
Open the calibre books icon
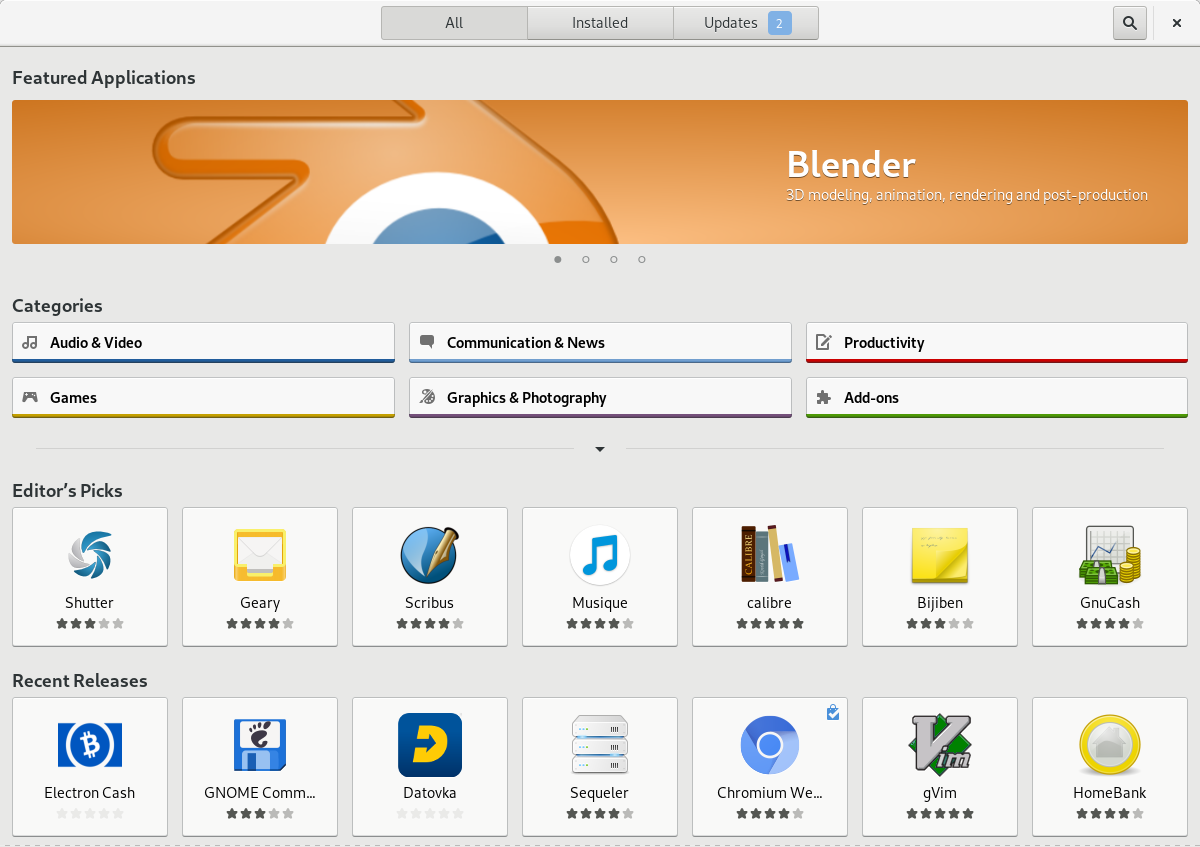(770, 555)
